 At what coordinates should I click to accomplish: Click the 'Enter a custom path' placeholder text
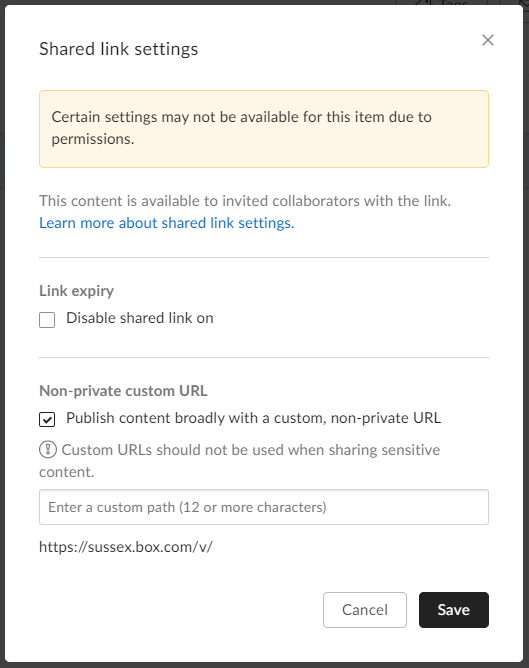[187, 507]
